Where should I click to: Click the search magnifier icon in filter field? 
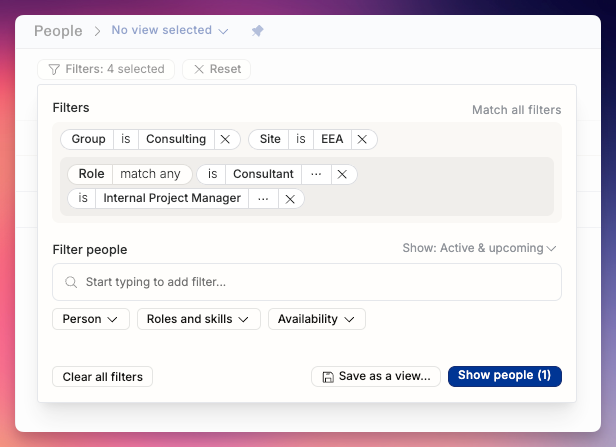[71, 282]
